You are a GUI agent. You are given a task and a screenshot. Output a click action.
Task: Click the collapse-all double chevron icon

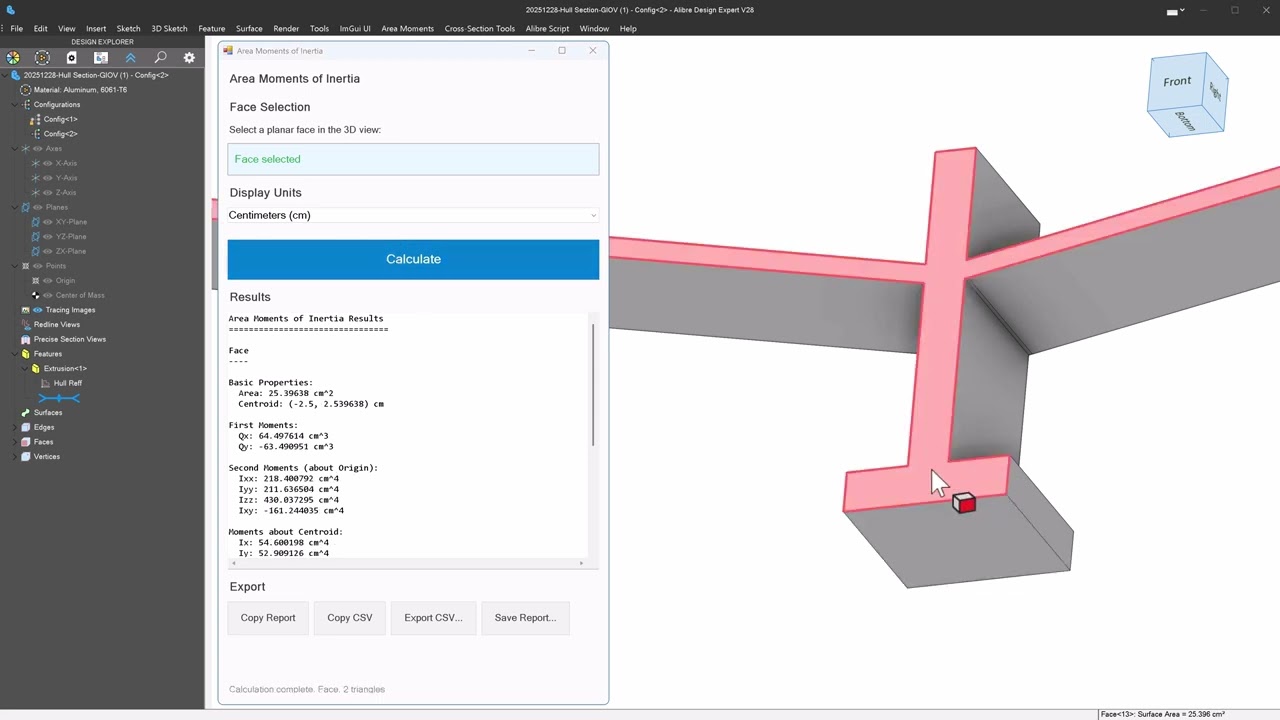coord(130,58)
